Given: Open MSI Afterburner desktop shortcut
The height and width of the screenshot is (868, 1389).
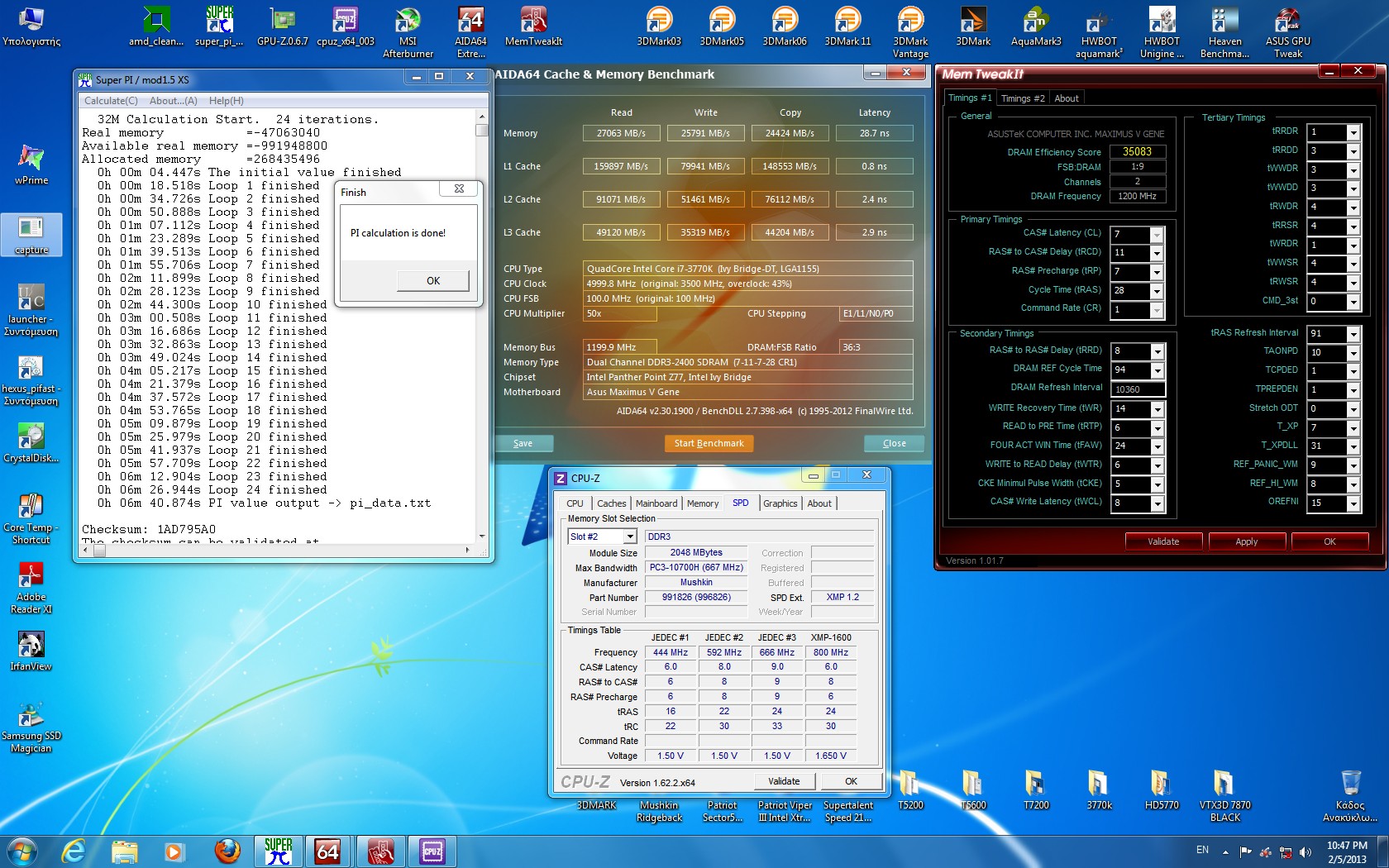Looking at the screenshot, I should point(408,32).
